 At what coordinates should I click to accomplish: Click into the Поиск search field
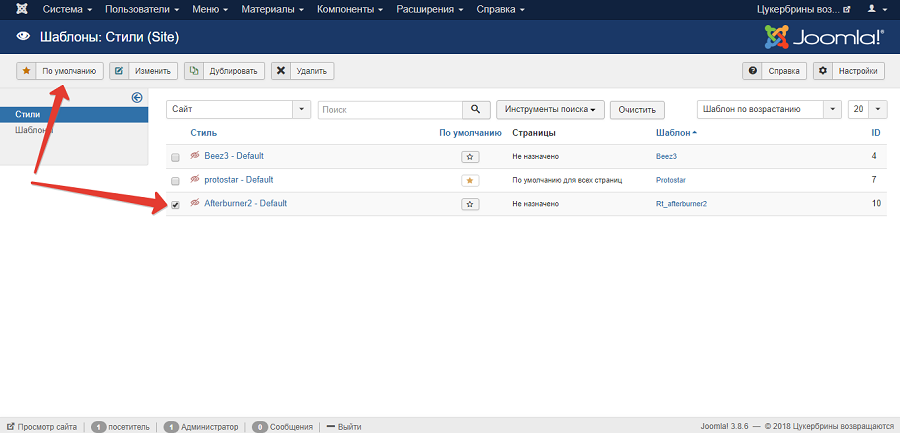(390, 109)
